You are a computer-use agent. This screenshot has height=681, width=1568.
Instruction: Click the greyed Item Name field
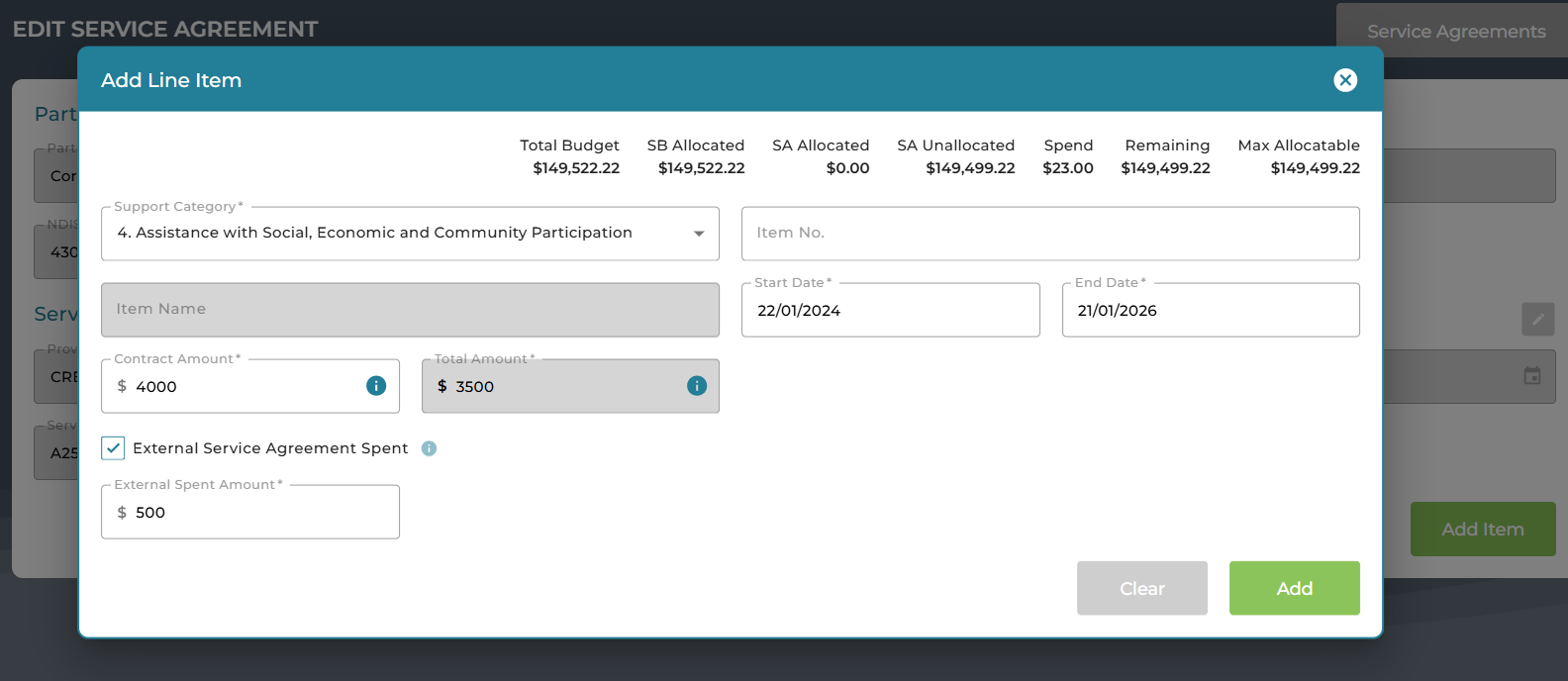(410, 310)
